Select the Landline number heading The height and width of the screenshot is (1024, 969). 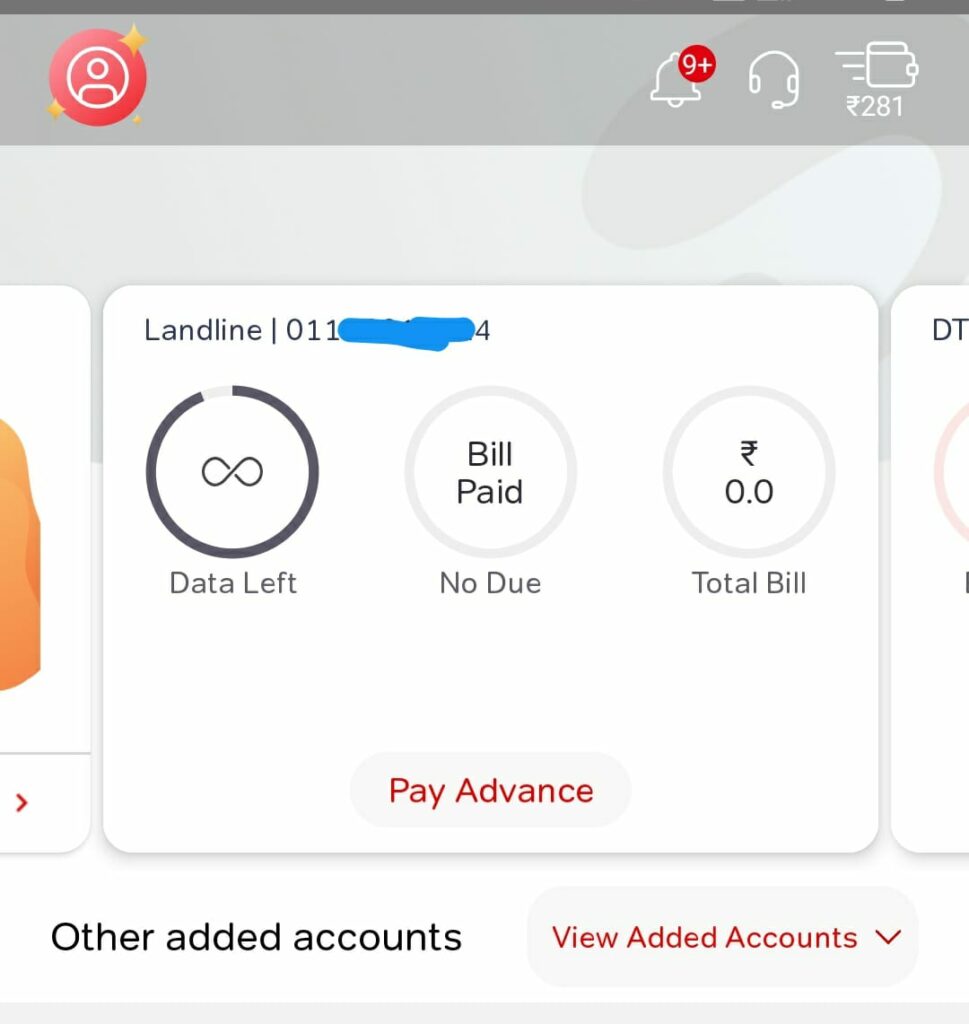pyautogui.click(x=317, y=330)
